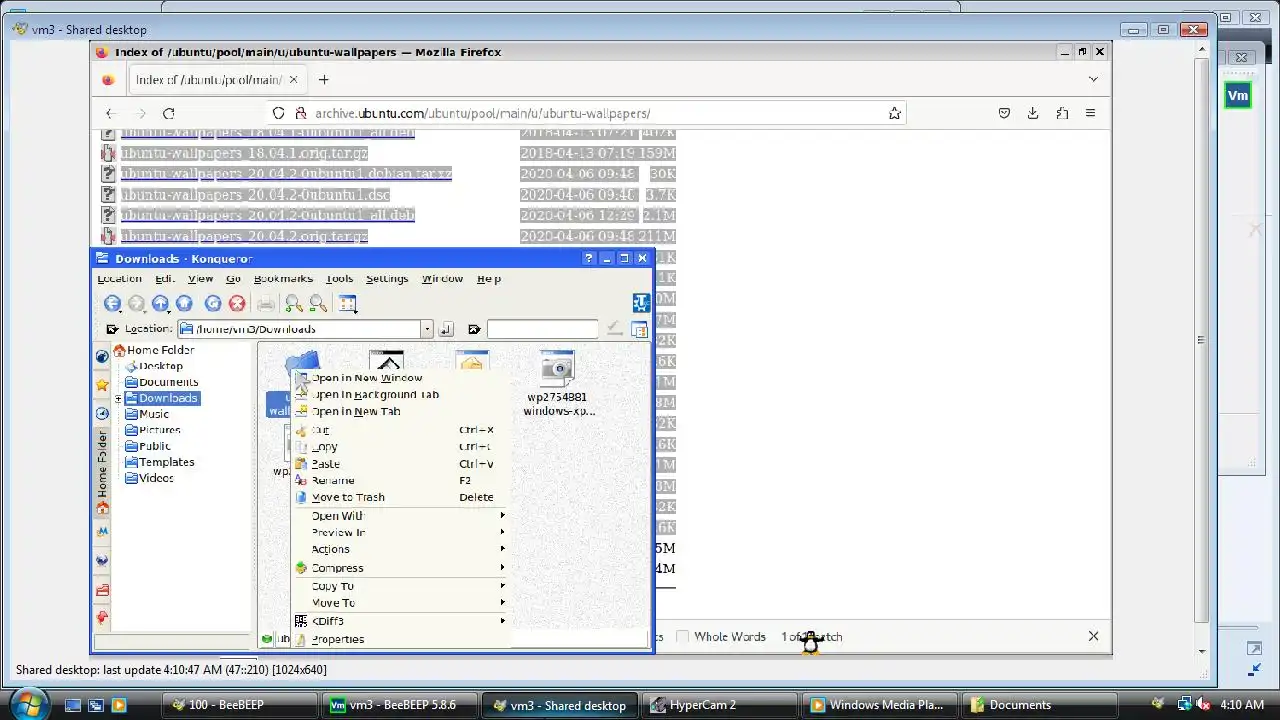Open Konqueror view mode icon

(347, 304)
